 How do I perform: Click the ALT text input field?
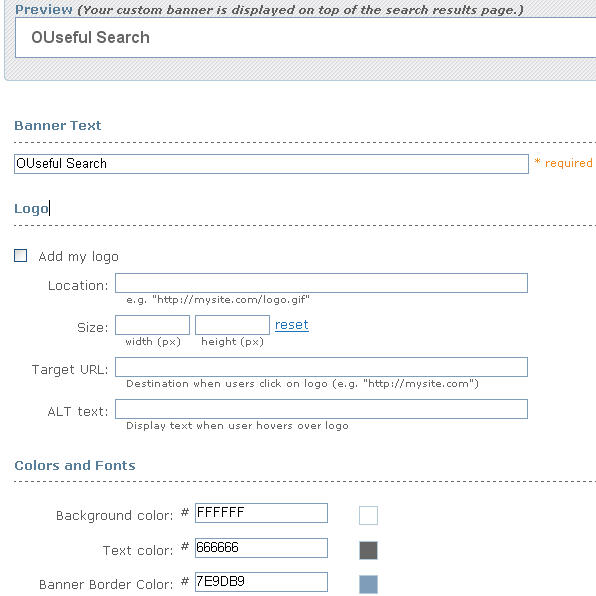[321, 409]
